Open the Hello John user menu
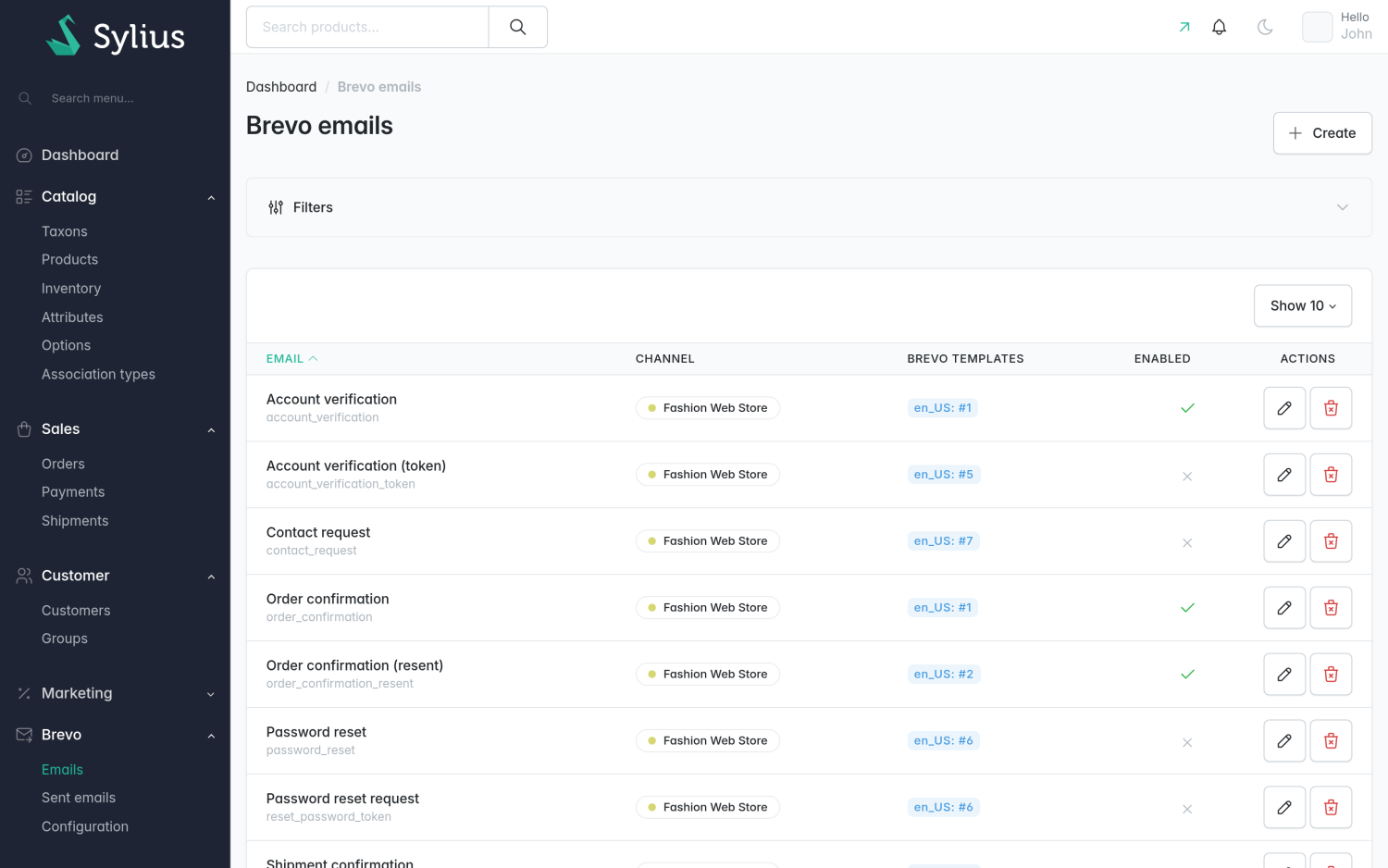 click(1337, 27)
